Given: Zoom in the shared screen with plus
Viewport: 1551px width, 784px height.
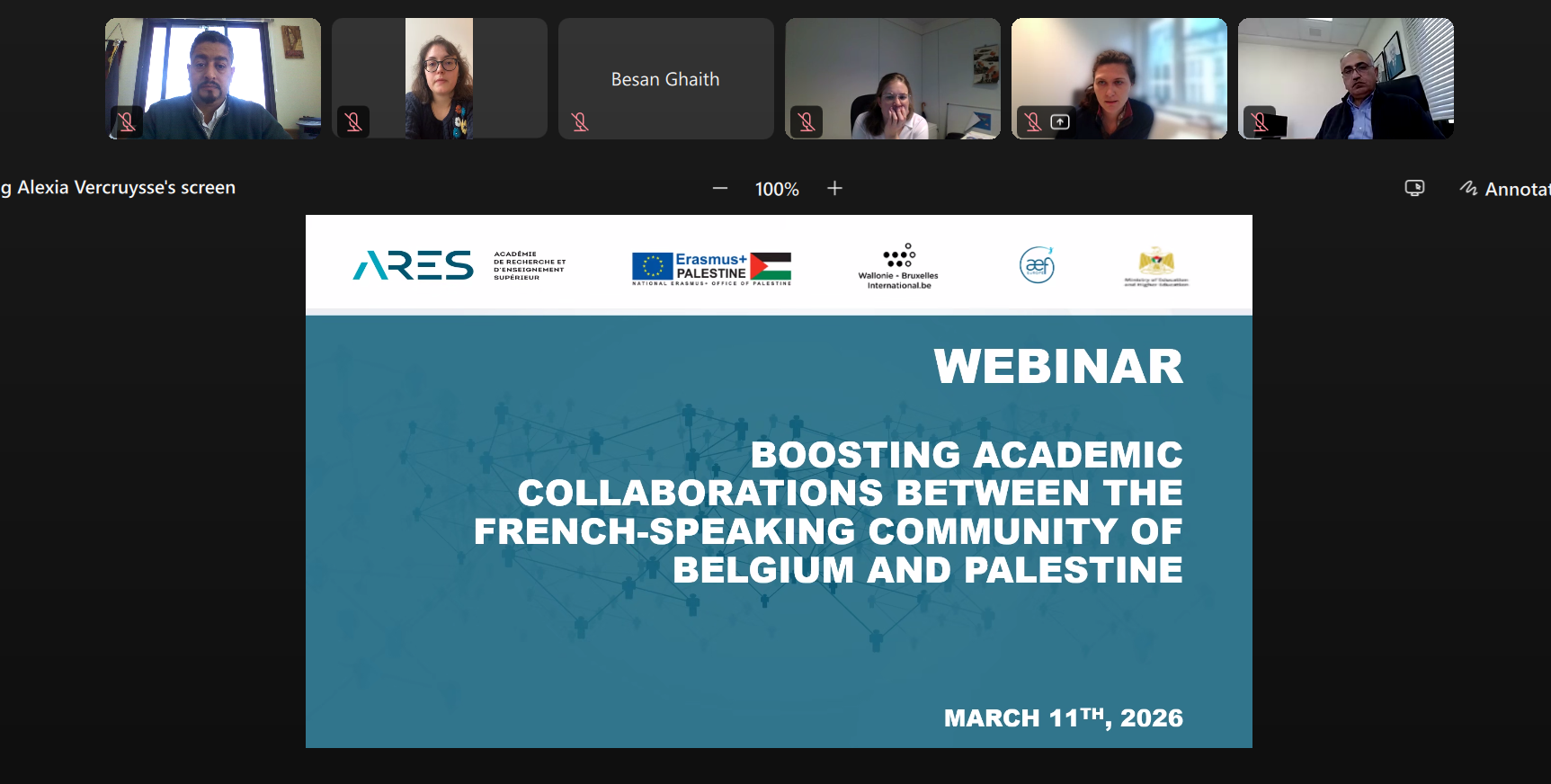Looking at the screenshot, I should click(x=834, y=189).
